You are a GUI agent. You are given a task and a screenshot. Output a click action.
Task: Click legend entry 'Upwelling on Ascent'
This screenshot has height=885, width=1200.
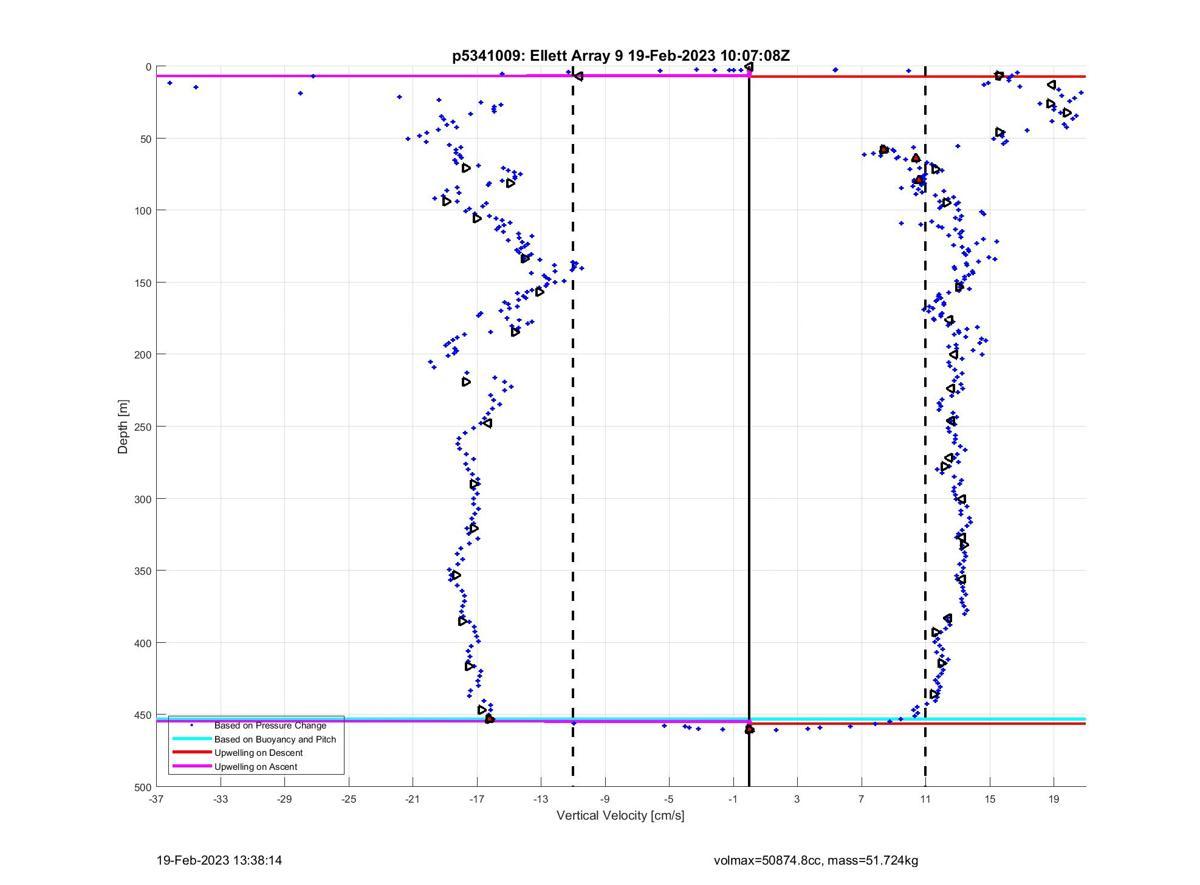[256, 766]
